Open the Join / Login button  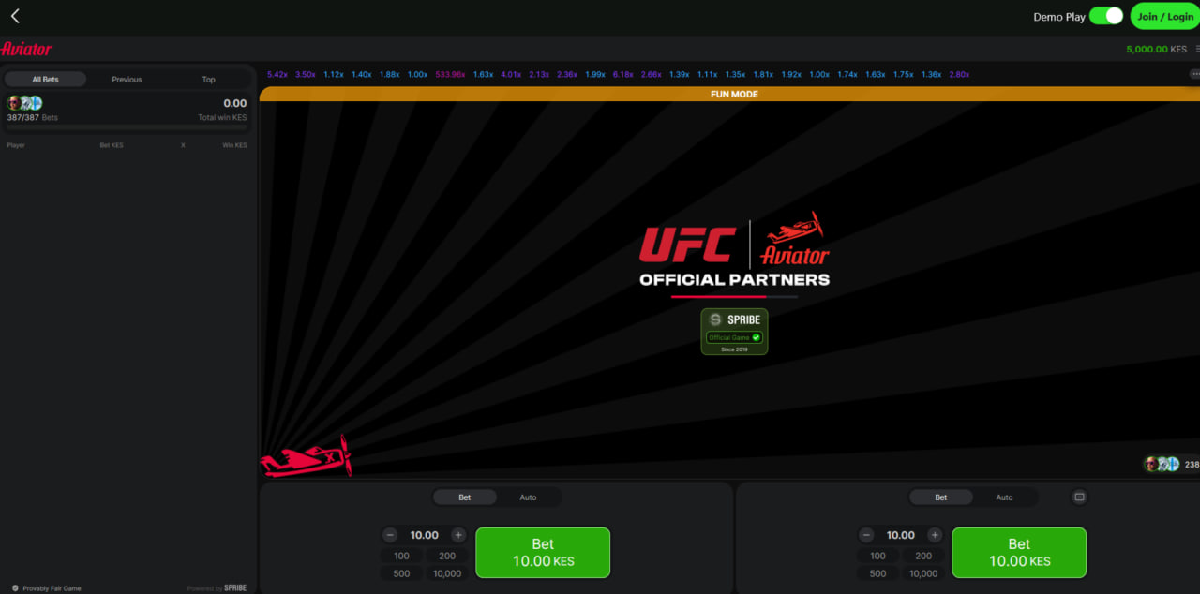1163,16
